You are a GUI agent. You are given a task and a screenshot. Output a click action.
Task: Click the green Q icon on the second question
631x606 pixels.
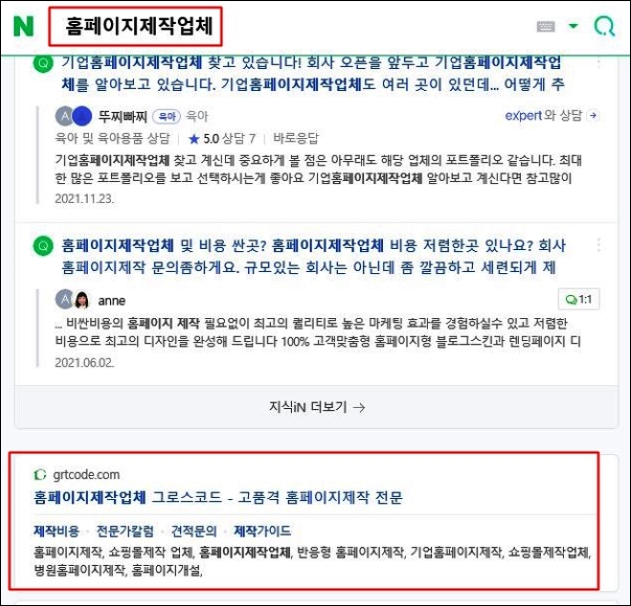[43, 245]
